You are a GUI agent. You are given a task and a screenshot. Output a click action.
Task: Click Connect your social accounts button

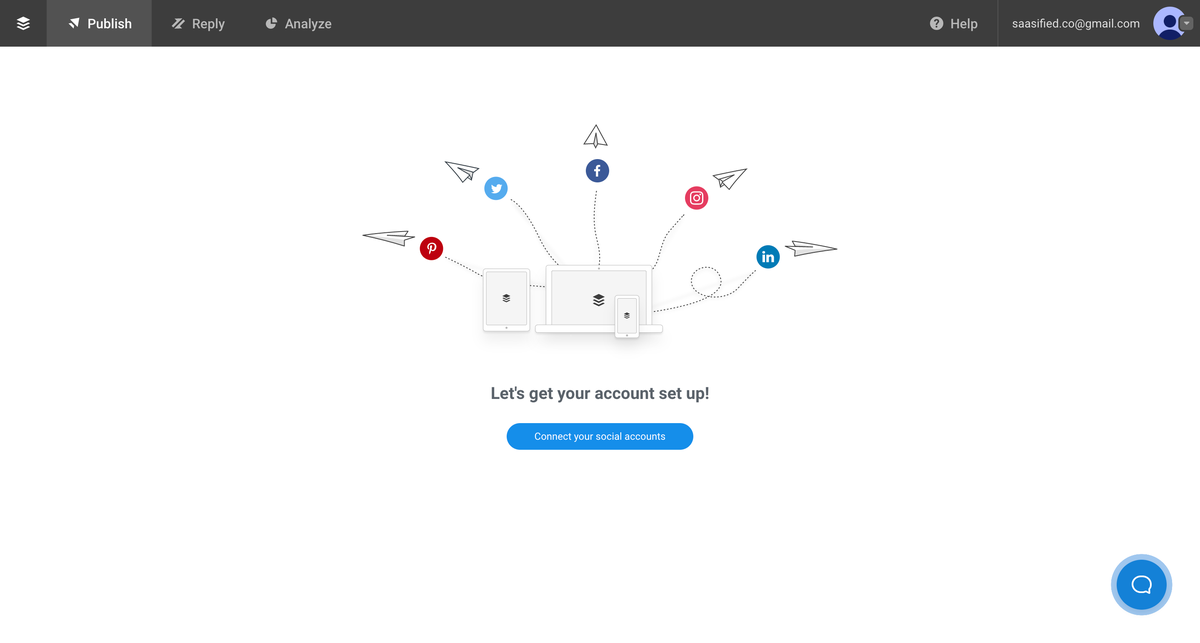[600, 436]
